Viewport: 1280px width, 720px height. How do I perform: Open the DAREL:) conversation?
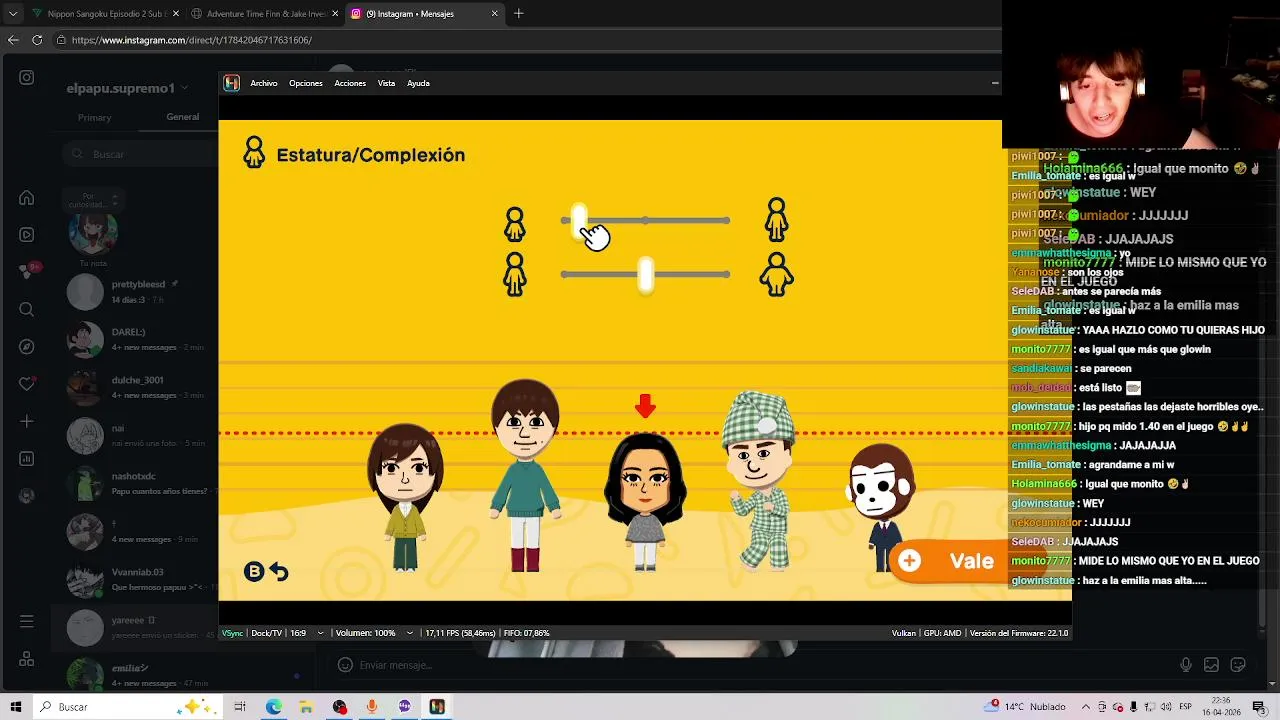point(135,339)
